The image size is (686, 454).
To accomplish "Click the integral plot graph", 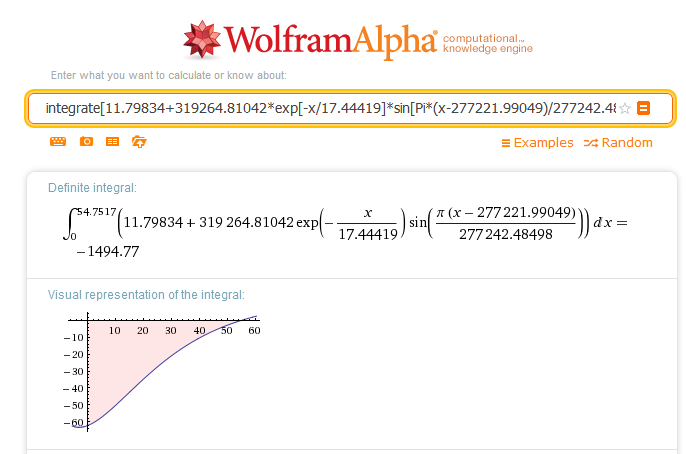I will pyautogui.click(x=162, y=372).
